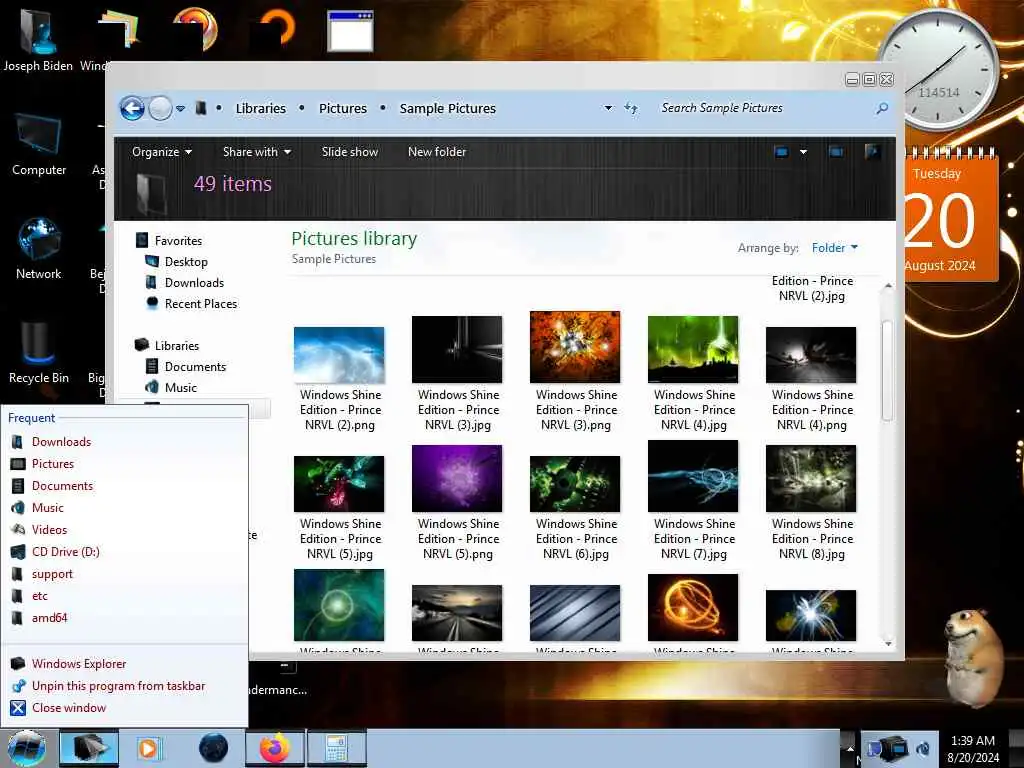Open the address bar history dropdown
Image resolution: width=1024 pixels, height=768 pixels.
coord(608,108)
